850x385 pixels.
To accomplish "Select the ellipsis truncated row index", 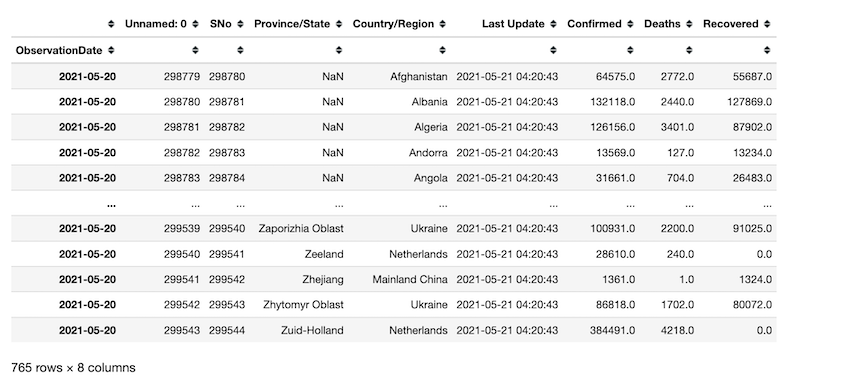I will (x=112, y=204).
